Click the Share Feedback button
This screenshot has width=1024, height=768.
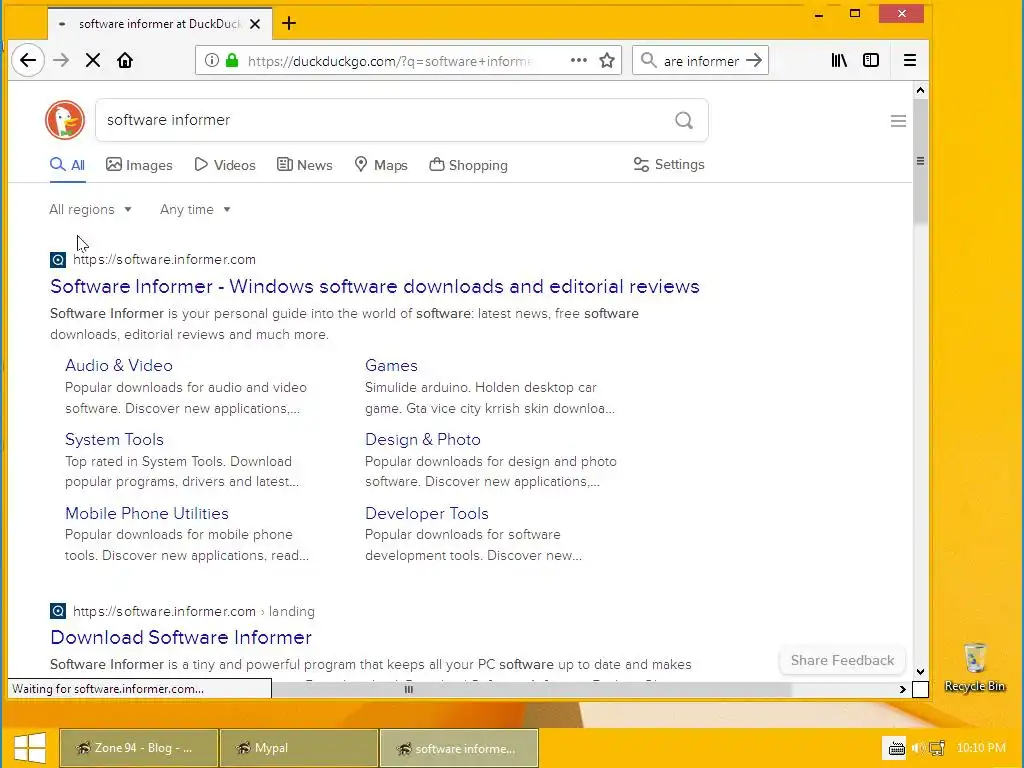pos(842,660)
